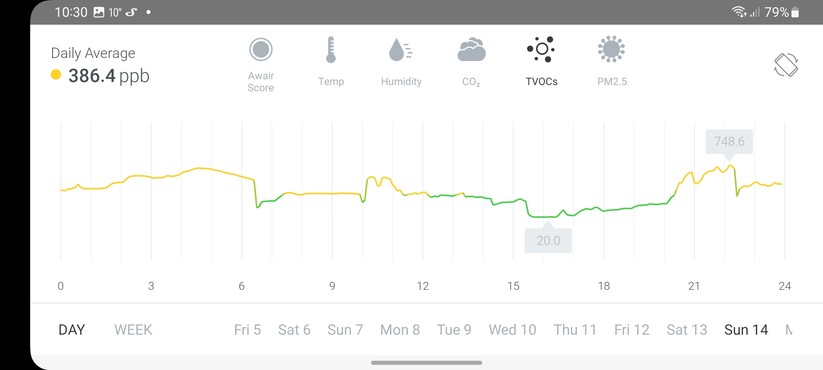This screenshot has width=823, height=370.
Task: Go to Mon 8 data
Action: click(400, 330)
